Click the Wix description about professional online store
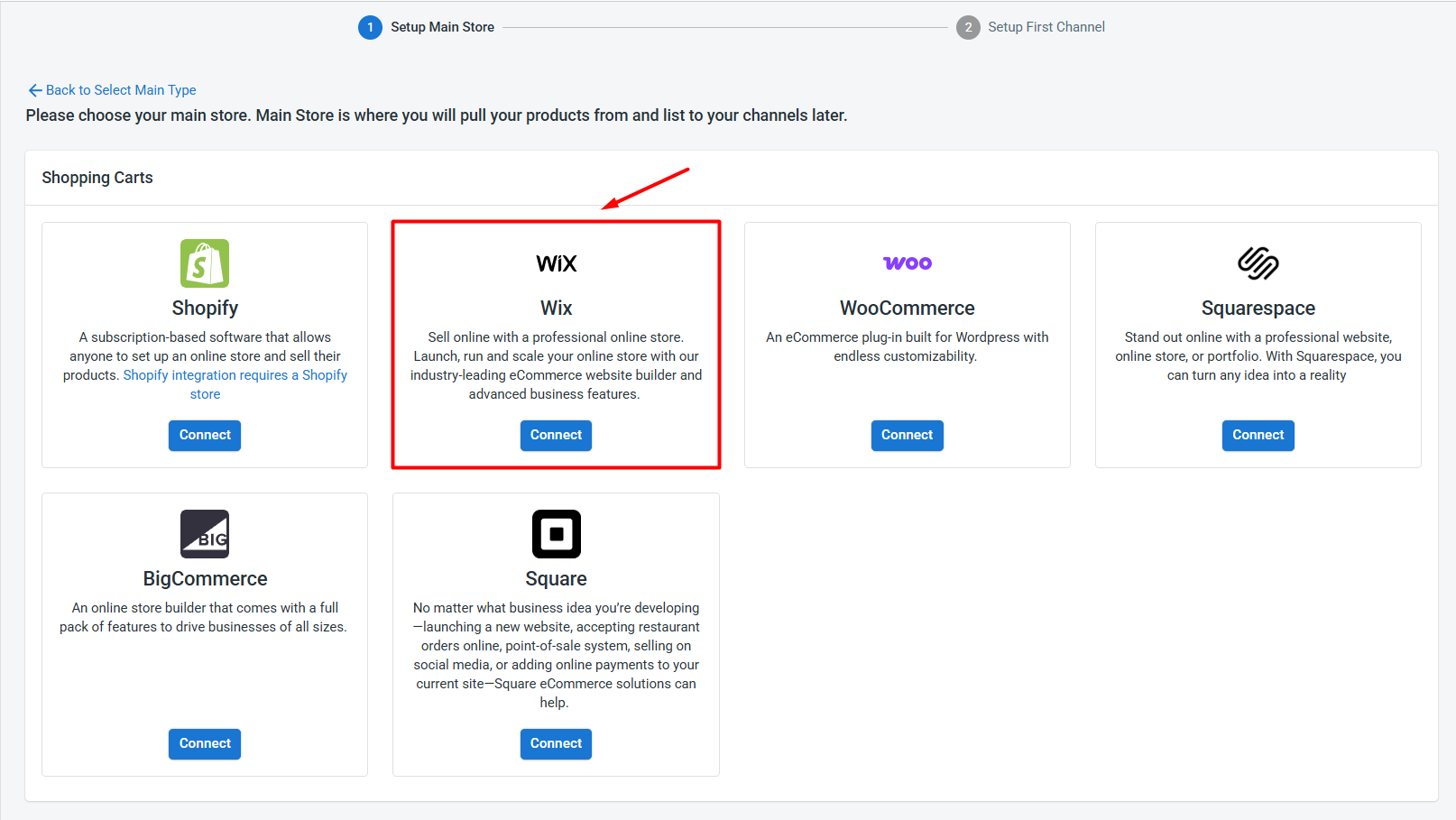The image size is (1456, 820). point(556,365)
